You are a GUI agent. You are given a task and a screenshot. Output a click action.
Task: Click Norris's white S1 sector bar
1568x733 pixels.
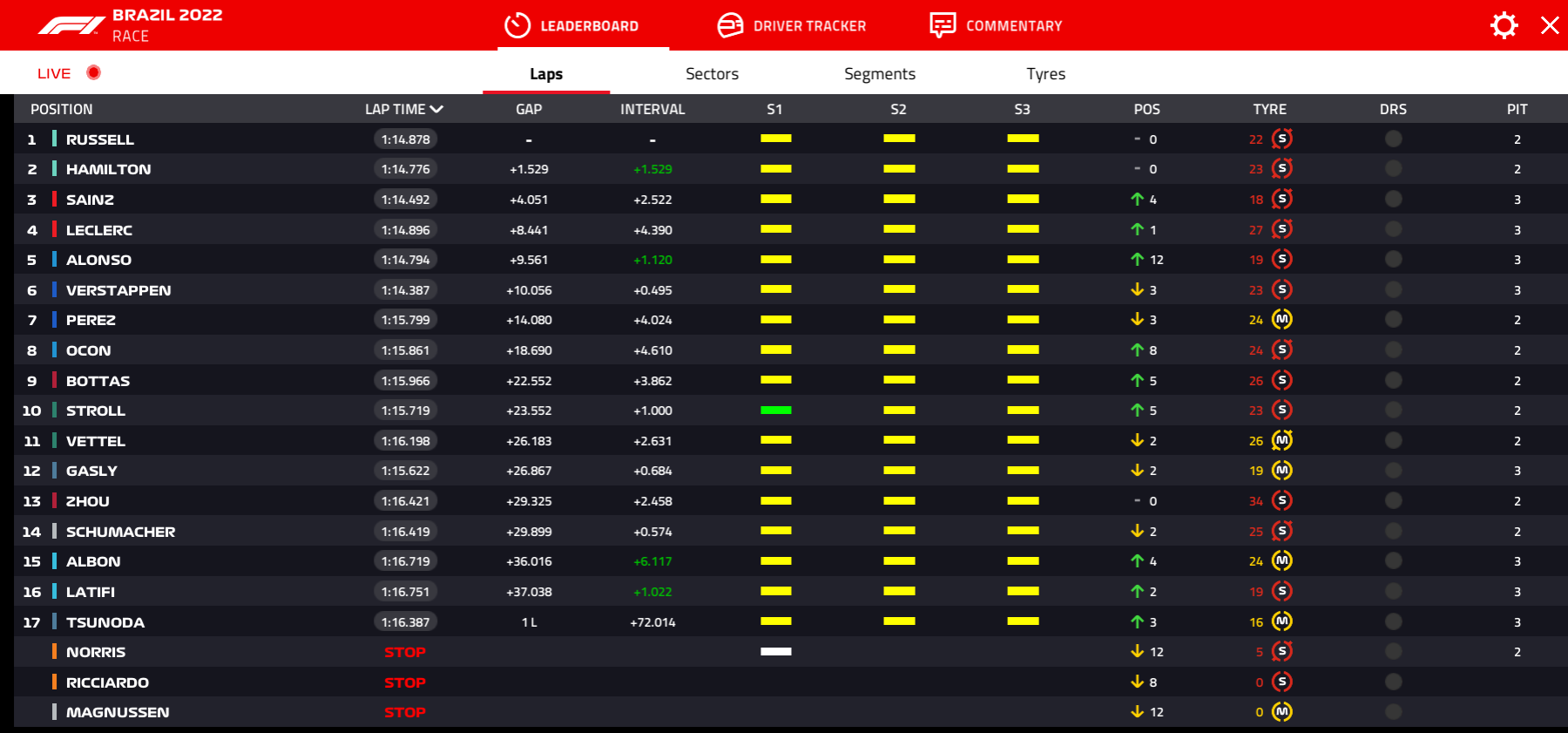click(x=775, y=651)
